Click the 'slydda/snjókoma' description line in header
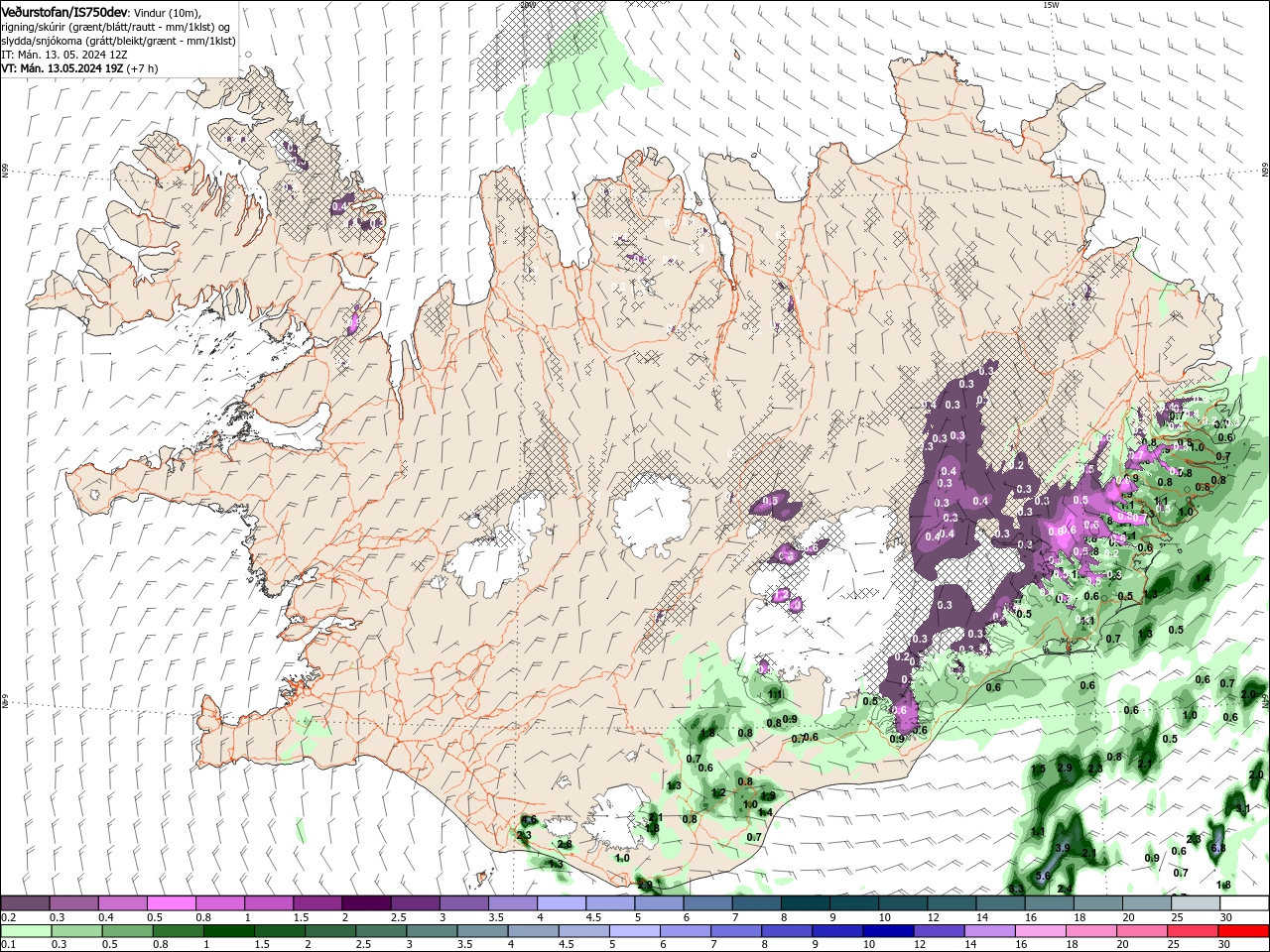This screenshot has height=952, width=1270. 118,41
